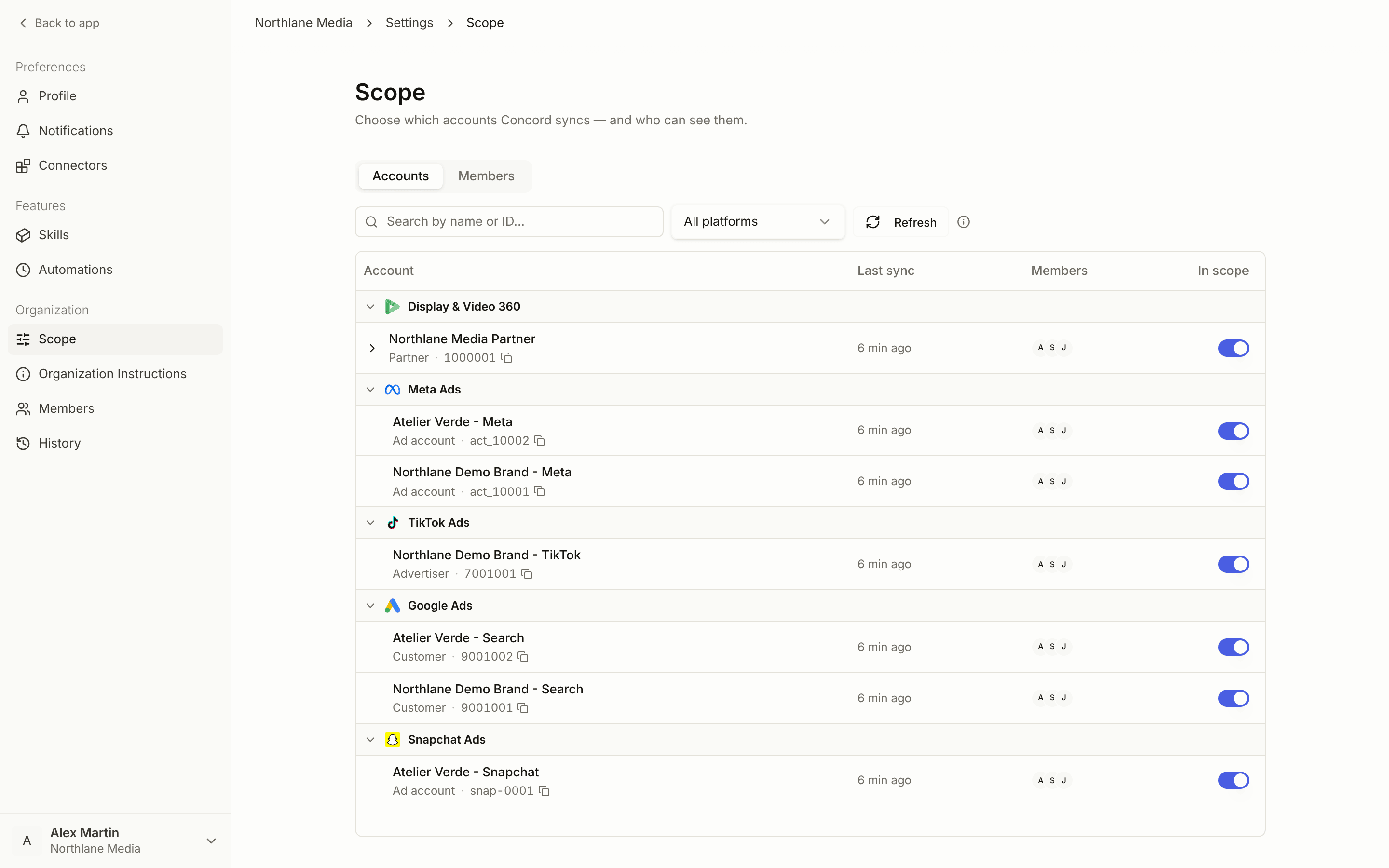Click the Snapchat Ads ghost icon

(x=392, y=740)
